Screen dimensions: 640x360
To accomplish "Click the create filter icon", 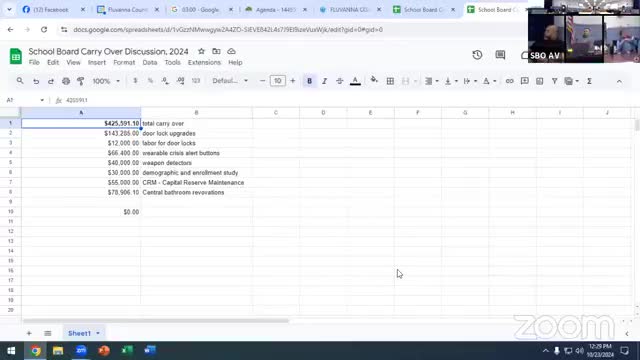I will pyautogui.click(x=554, y=81).
